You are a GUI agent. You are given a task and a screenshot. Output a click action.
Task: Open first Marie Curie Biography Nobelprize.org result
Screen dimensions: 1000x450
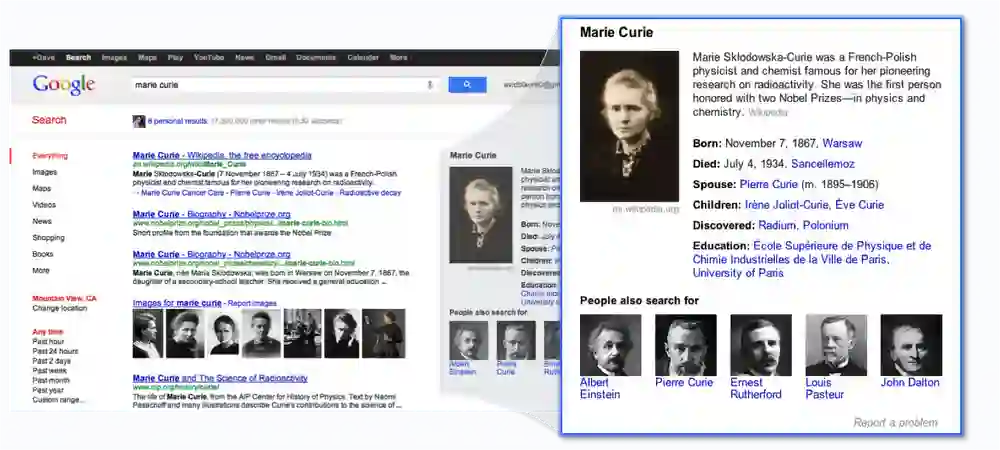212,214
